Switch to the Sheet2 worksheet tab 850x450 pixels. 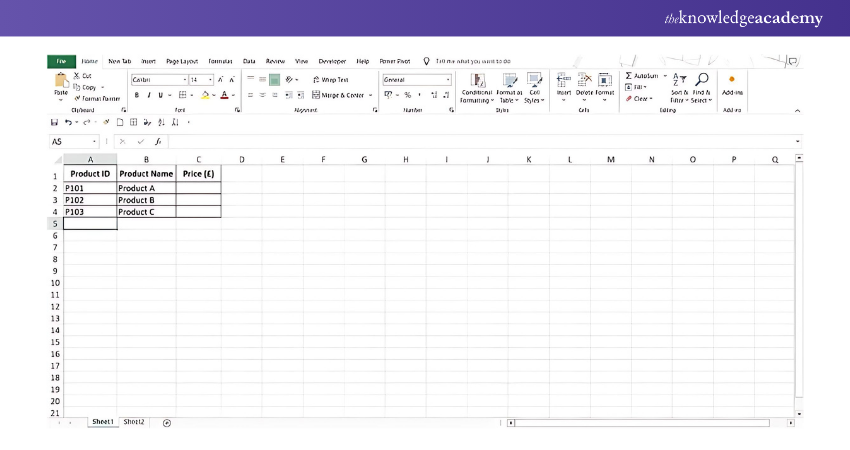[x=133, y=422]
